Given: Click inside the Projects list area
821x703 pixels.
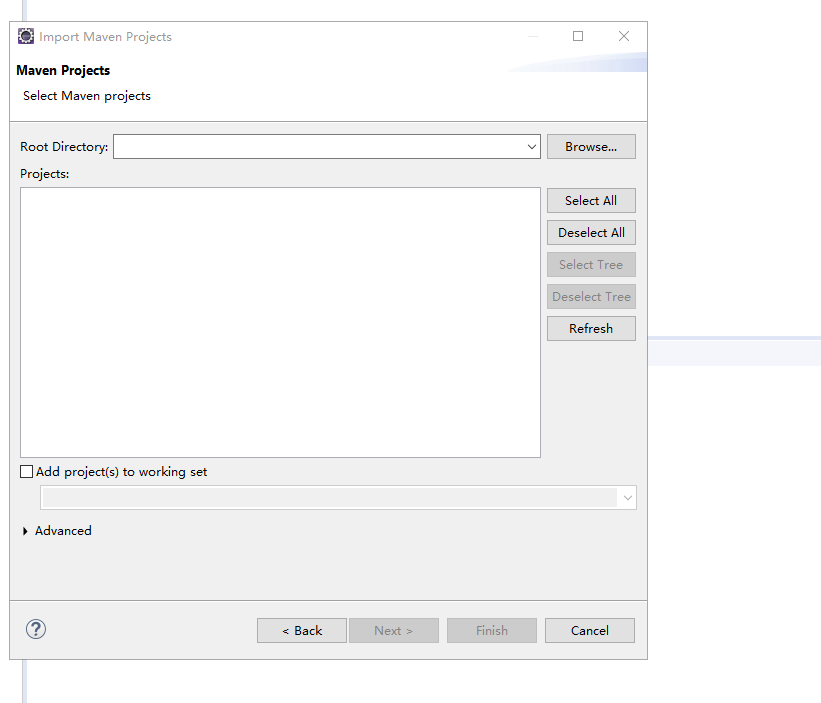Looking at the screenshot, I should click(280, 322).
